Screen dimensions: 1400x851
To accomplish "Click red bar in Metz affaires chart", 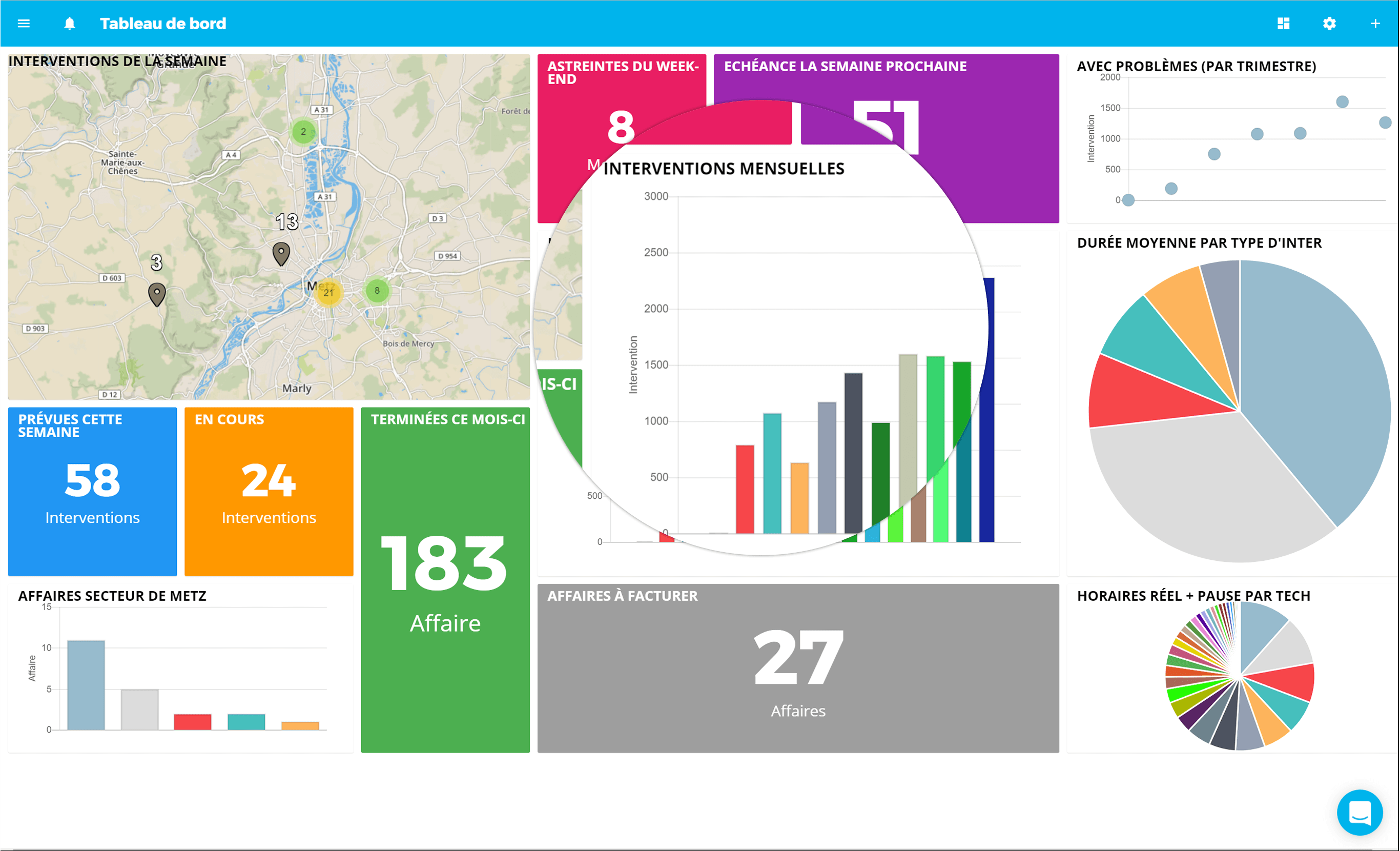I will tap(193, 722).
